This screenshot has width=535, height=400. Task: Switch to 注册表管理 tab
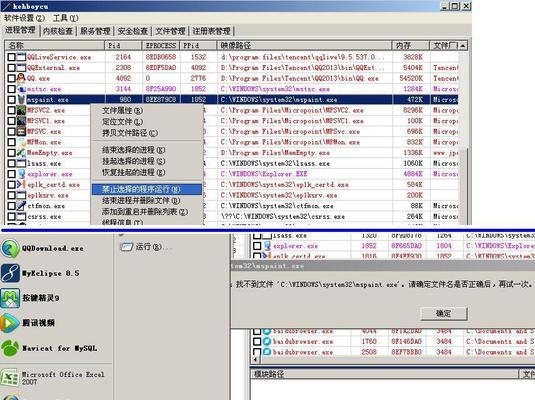212,31
